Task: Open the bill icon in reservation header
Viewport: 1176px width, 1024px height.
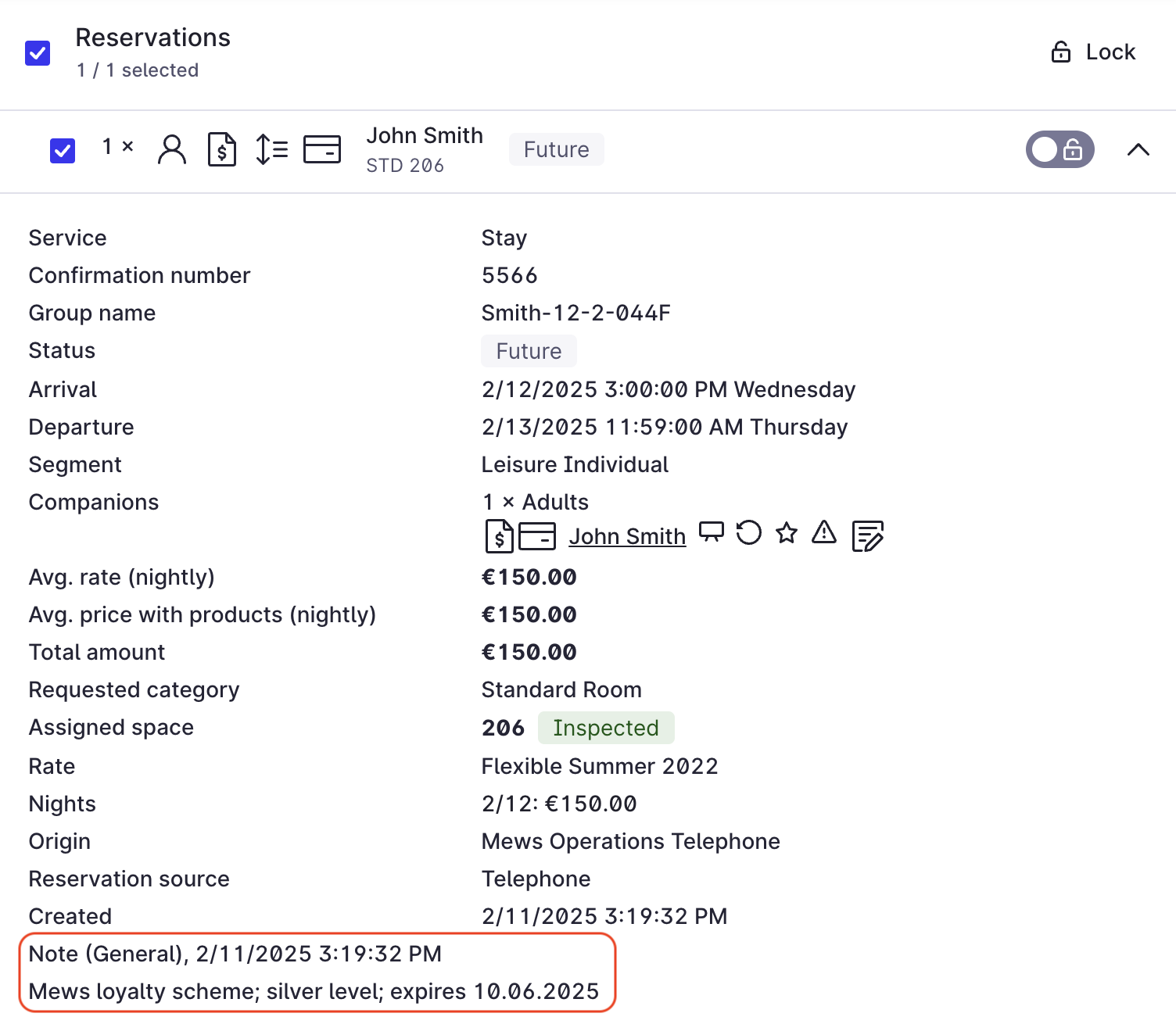Action: coord(222,149)
